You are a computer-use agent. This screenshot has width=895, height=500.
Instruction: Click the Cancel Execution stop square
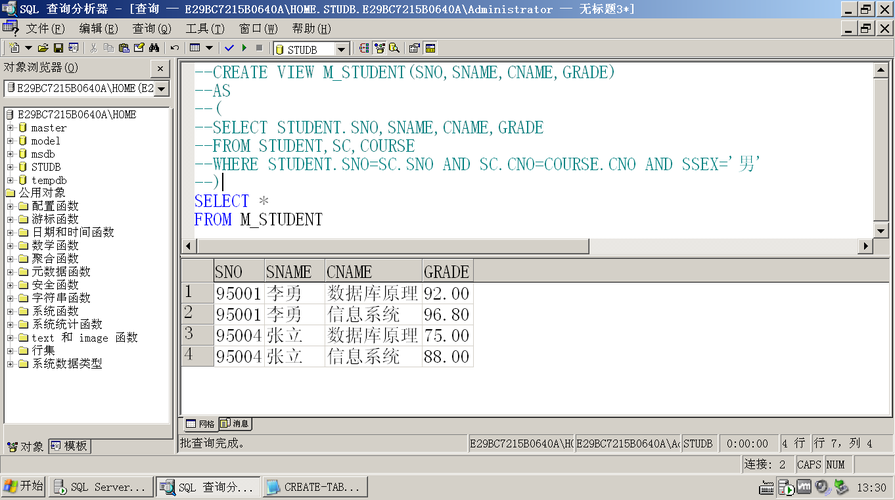[259, 49]
